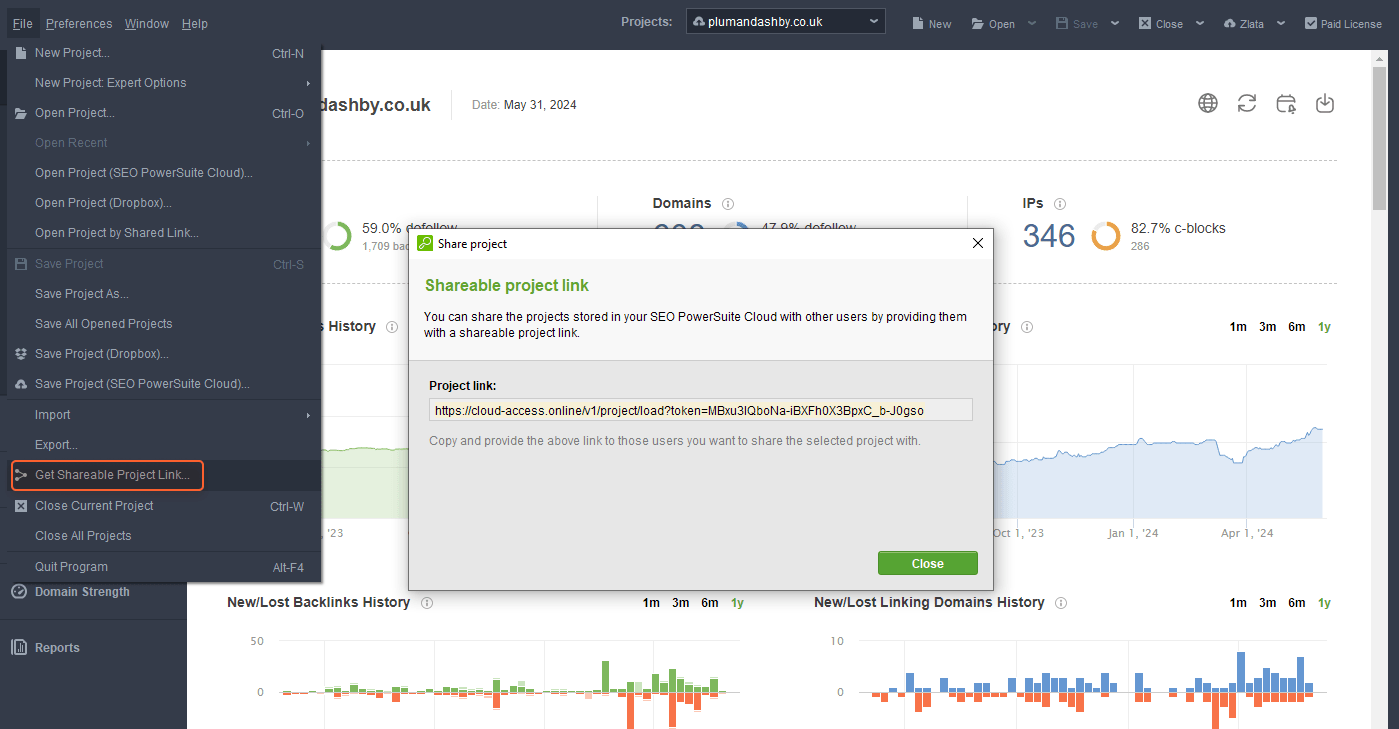This screenshot has width=1399, height=729.
Task: Select 1y range for New/Lost Linking Domains History
Action: (x=1325, y=603)
